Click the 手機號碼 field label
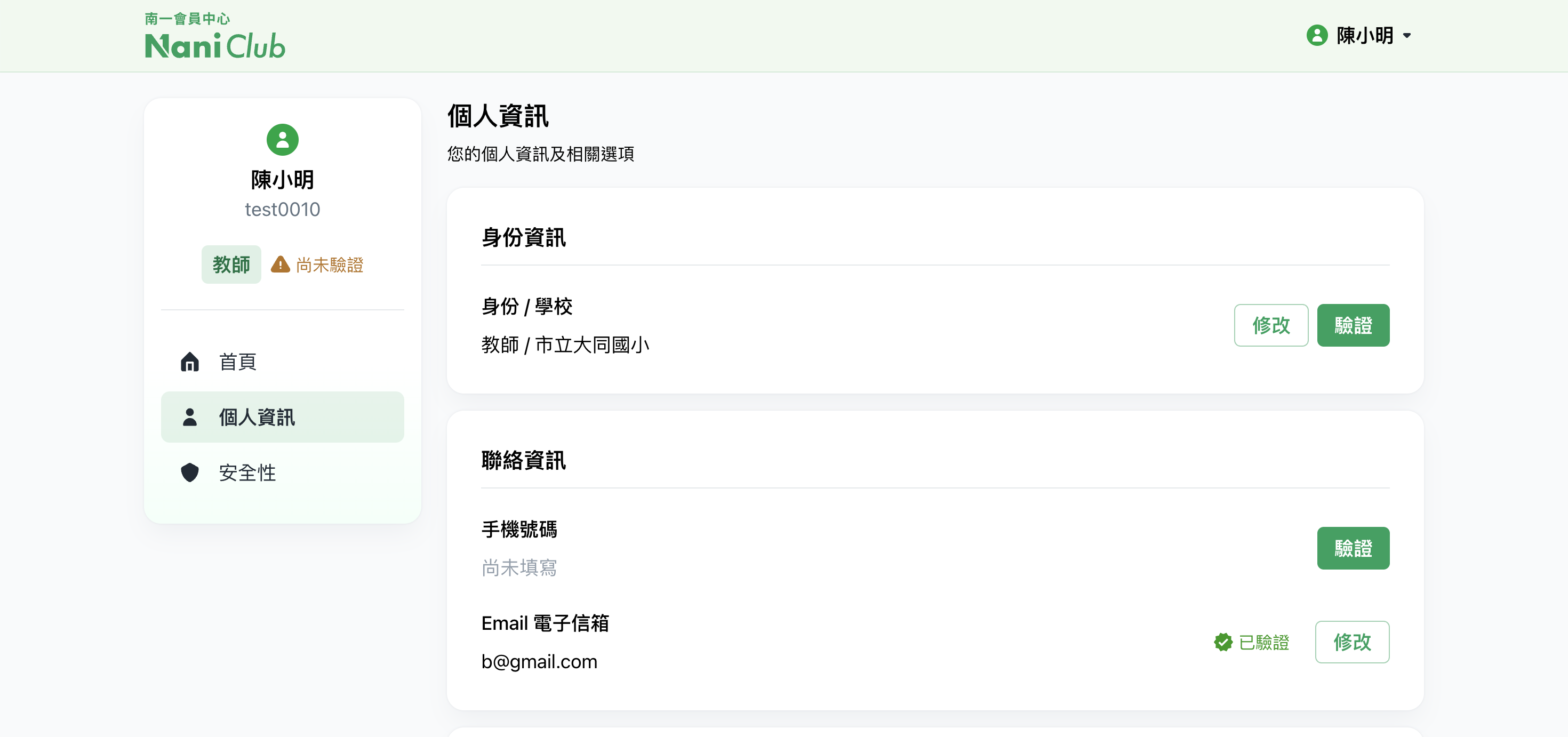The width and height of the screenshot is (1568, 737). point(519,529)
